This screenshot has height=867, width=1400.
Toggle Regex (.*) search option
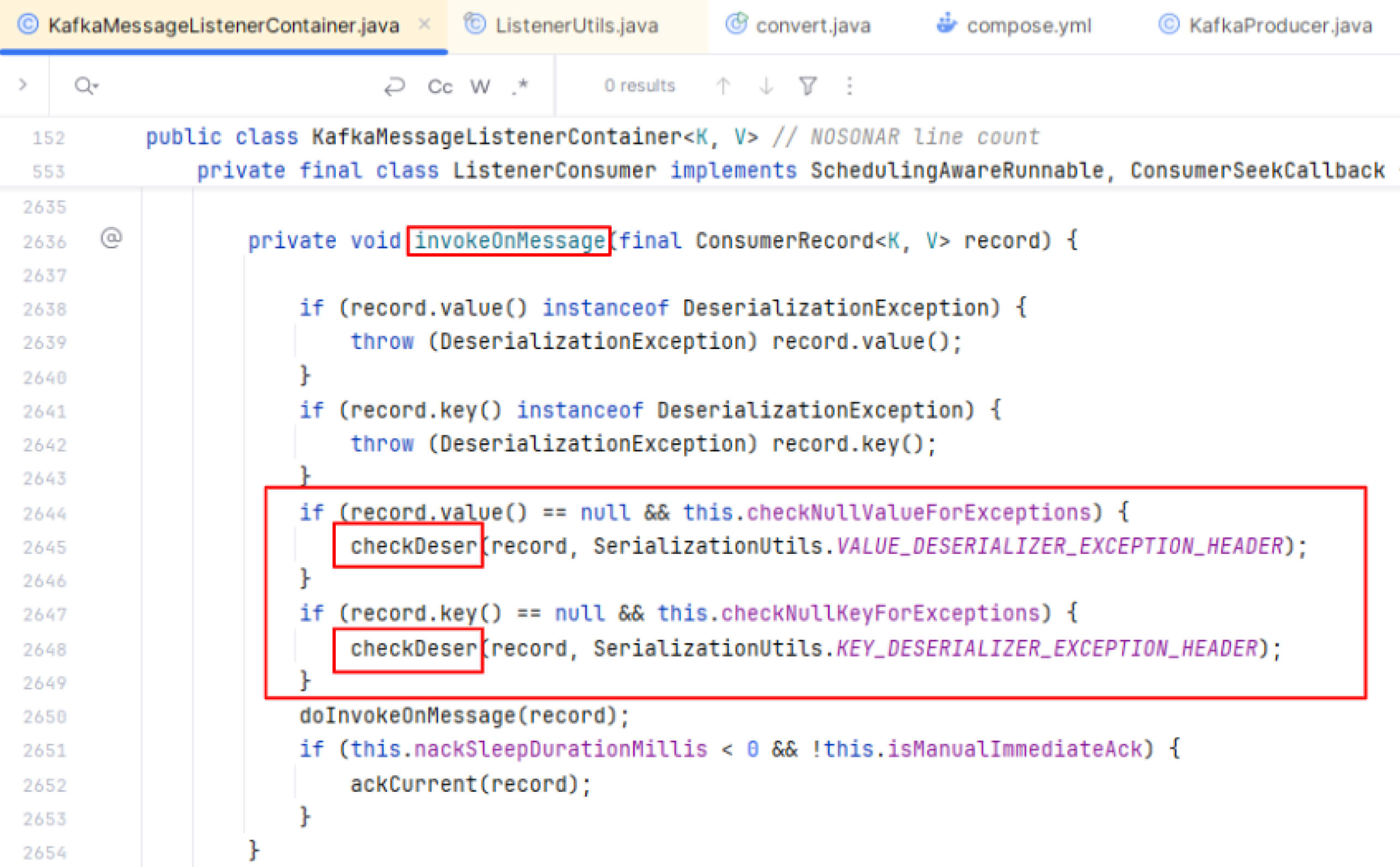click(520, 87)
